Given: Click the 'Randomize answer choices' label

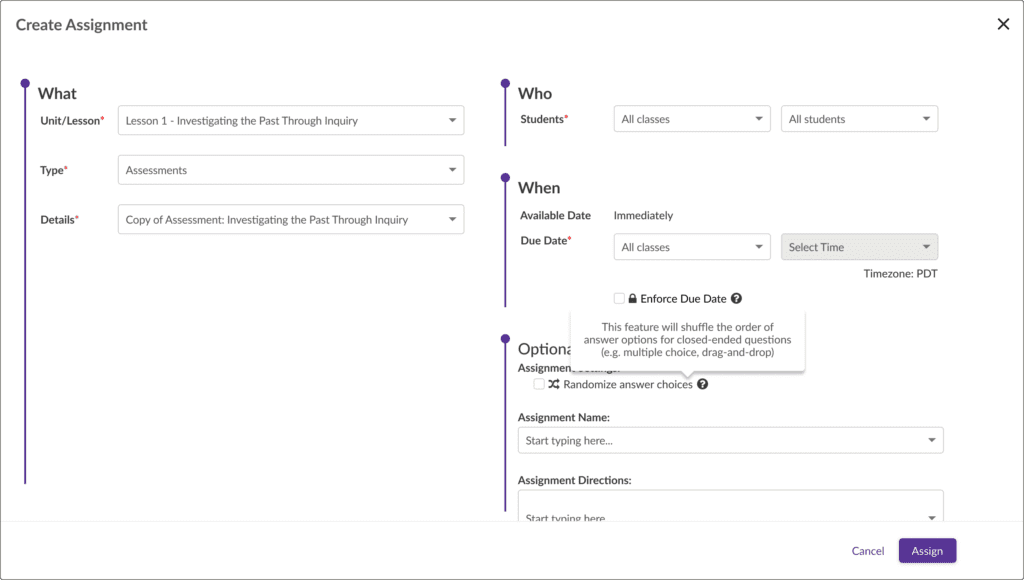Looking at the screenshot, I should pyautogui.click(x=628, y=385).
